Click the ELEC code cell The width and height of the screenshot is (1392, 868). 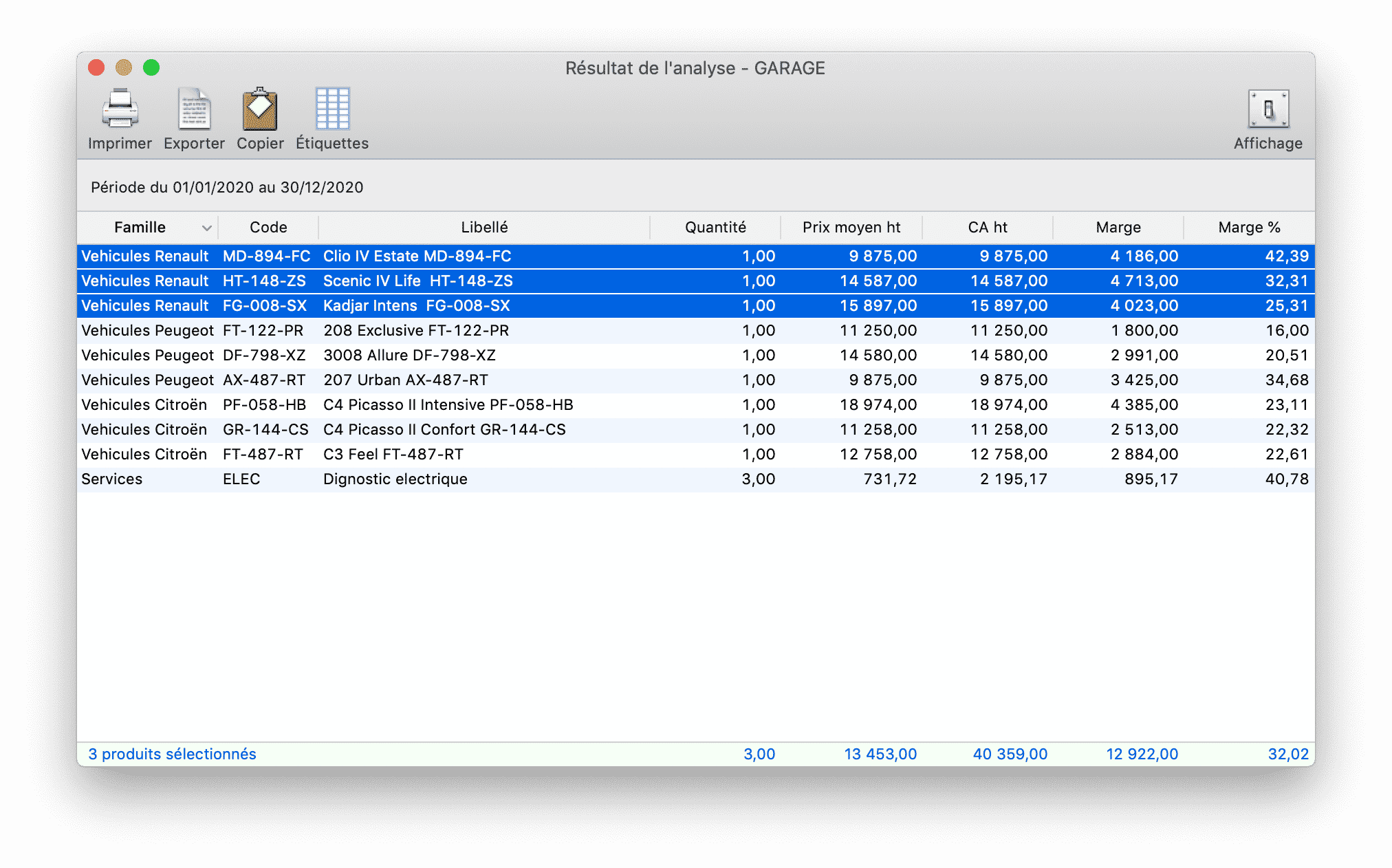[241, 479]
